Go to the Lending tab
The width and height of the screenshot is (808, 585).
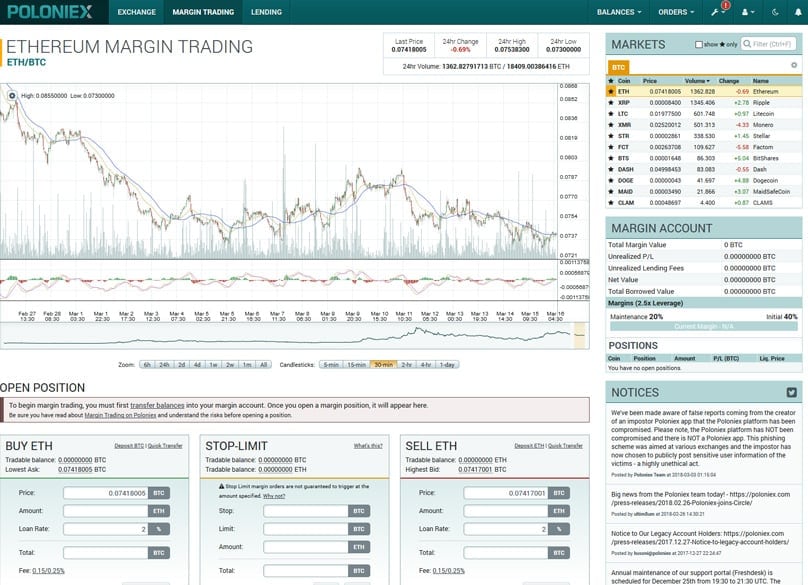(266, 12)
